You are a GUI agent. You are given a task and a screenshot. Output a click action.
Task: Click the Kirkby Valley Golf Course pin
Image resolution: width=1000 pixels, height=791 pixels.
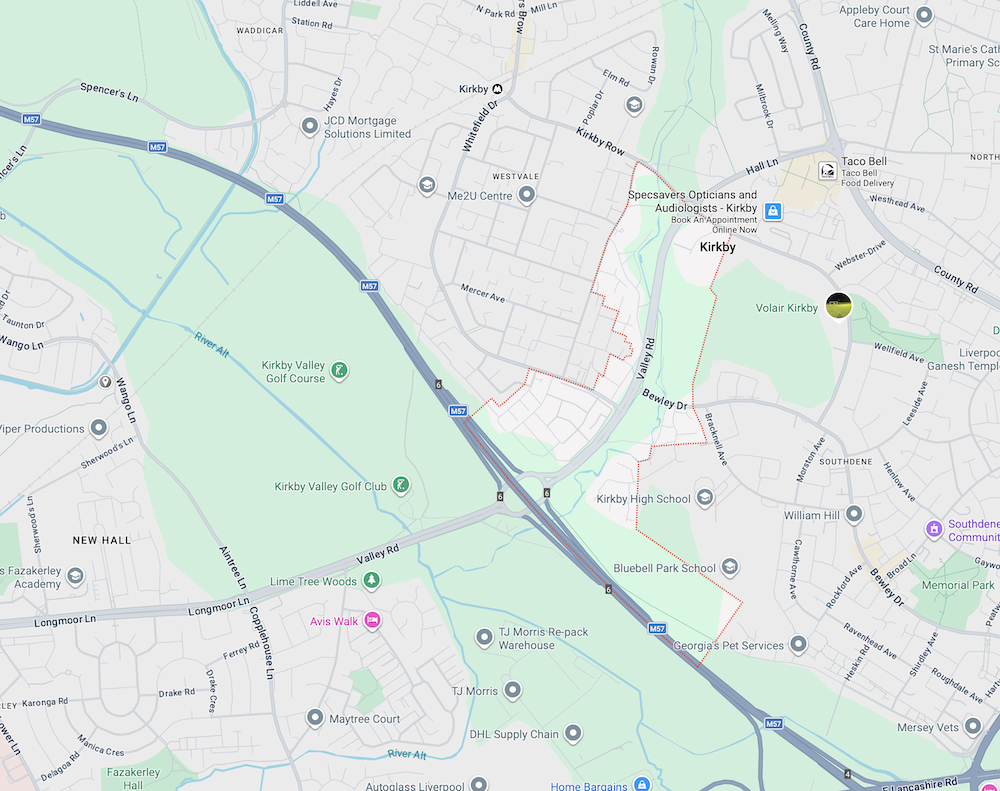pyautogui.click(x=339, y=370)
